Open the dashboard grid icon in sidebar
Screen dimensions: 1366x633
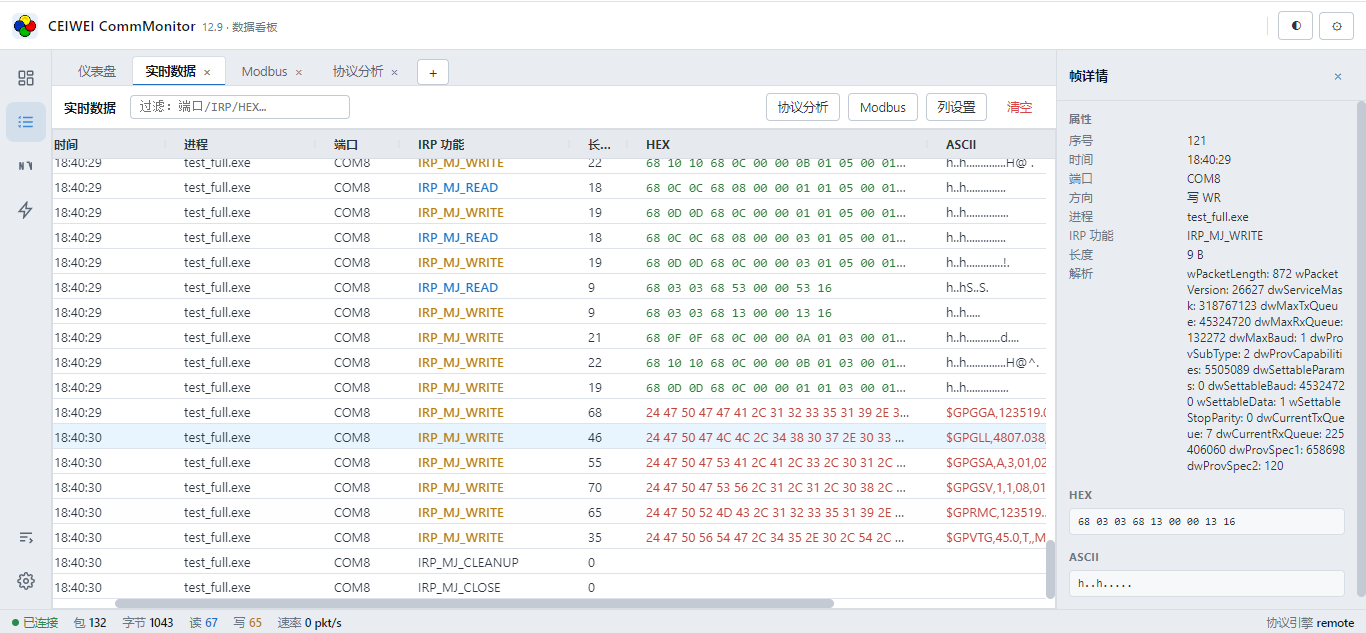pos(26,78)
